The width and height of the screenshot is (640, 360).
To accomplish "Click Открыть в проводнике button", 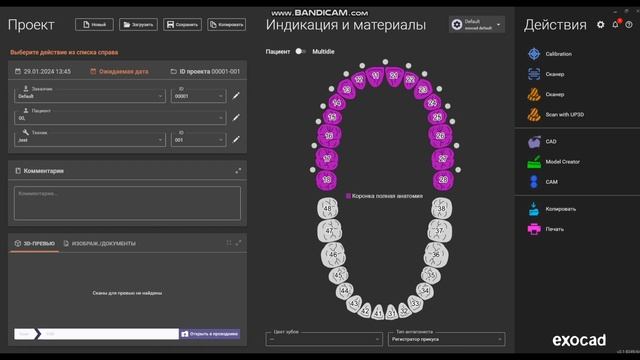I will 210,334.
